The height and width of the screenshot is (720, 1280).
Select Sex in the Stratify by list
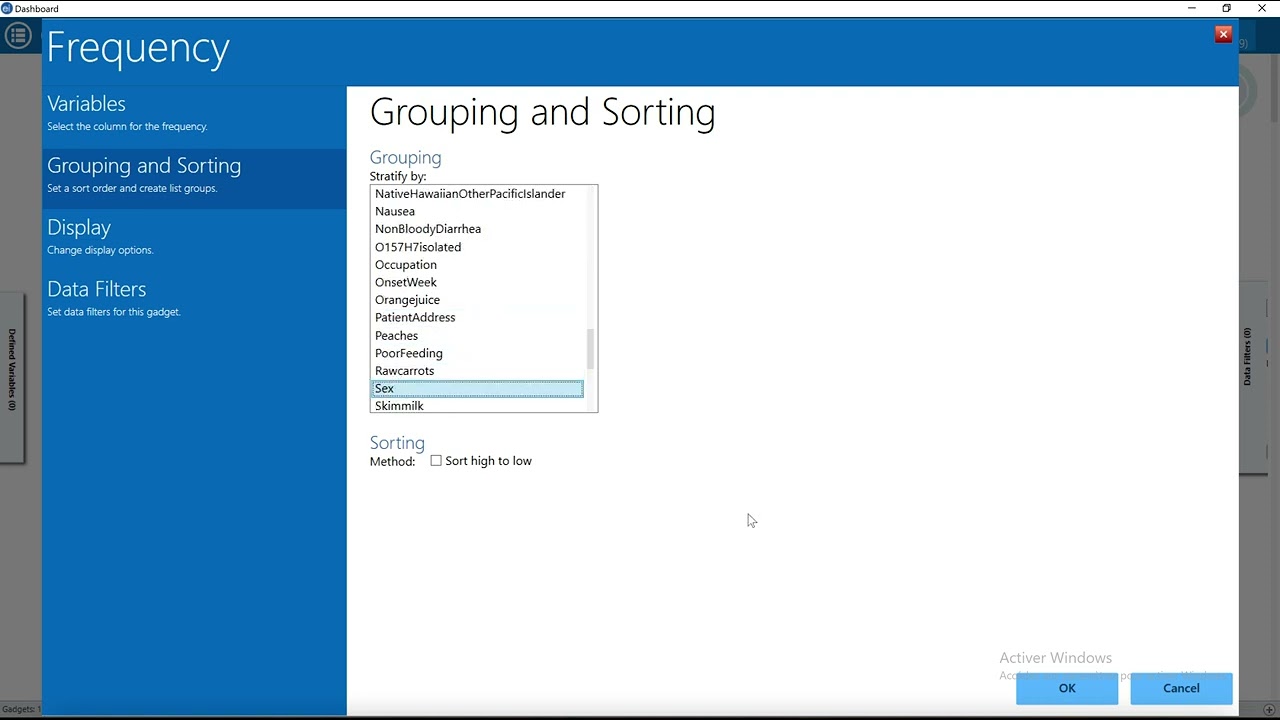point(477,388)
